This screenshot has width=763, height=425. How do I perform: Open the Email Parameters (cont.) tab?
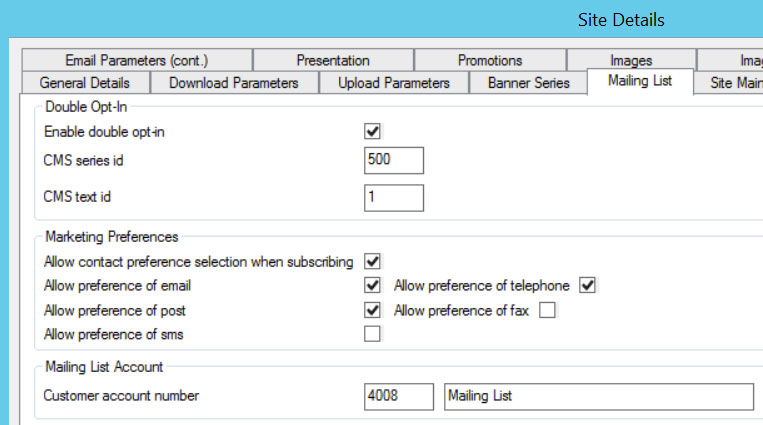click(x=137, y=60)
